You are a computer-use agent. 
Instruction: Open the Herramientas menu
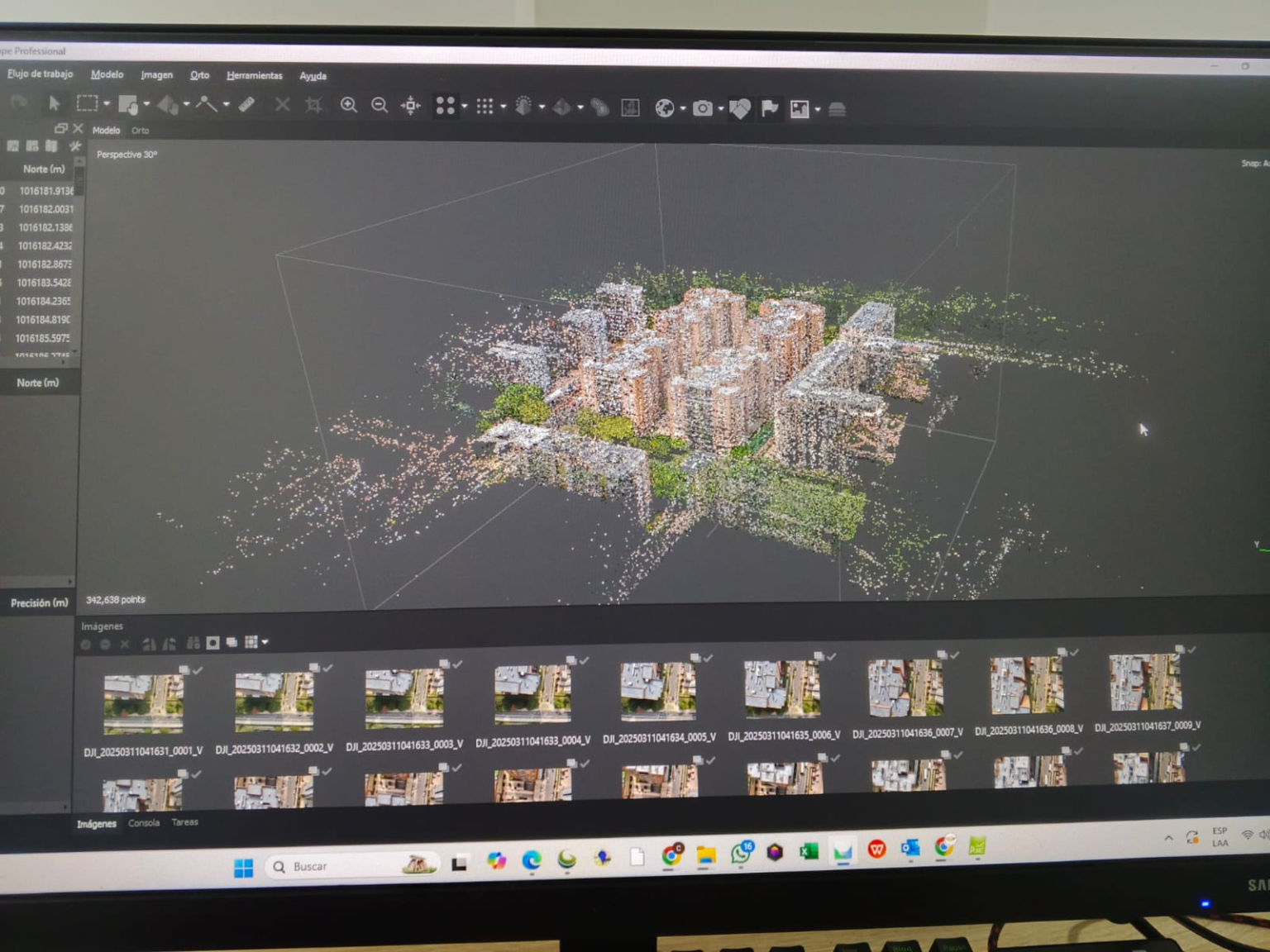coord(254,75)
